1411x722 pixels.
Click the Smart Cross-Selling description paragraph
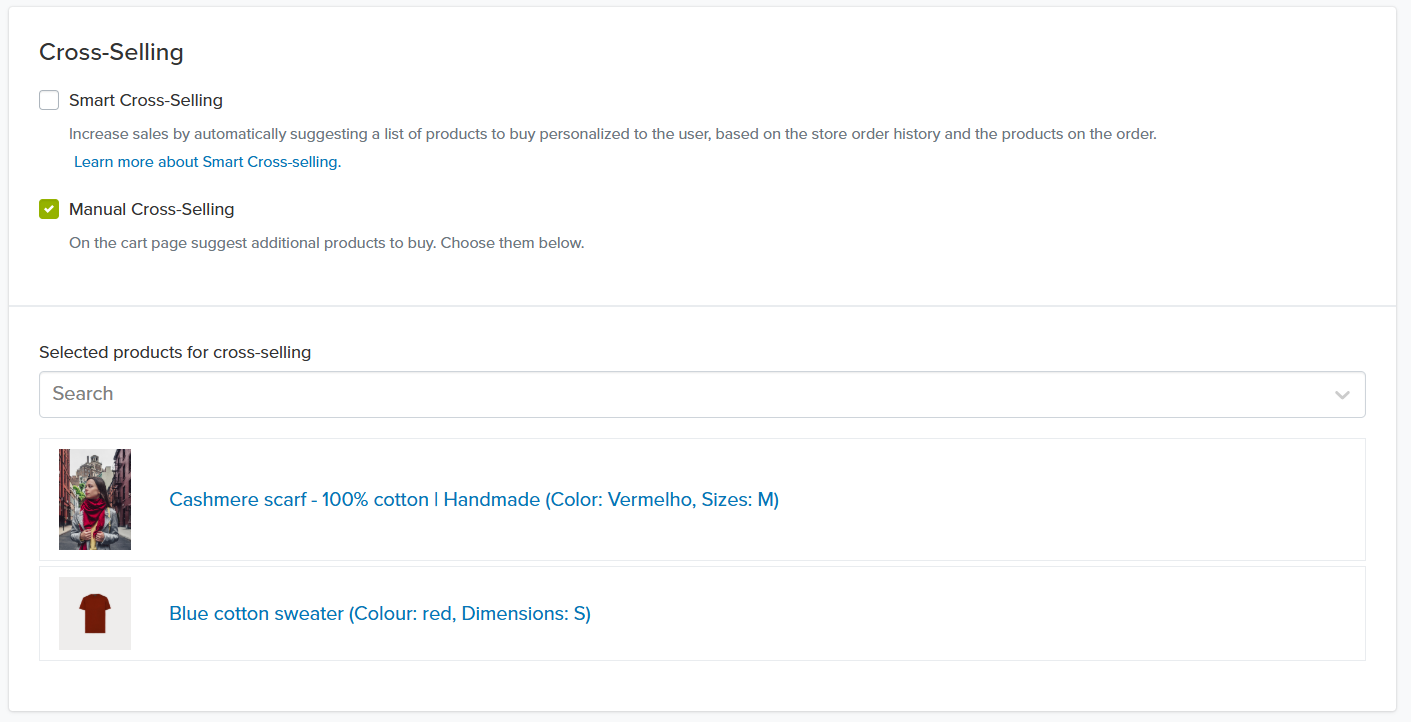tap(612, 134)
